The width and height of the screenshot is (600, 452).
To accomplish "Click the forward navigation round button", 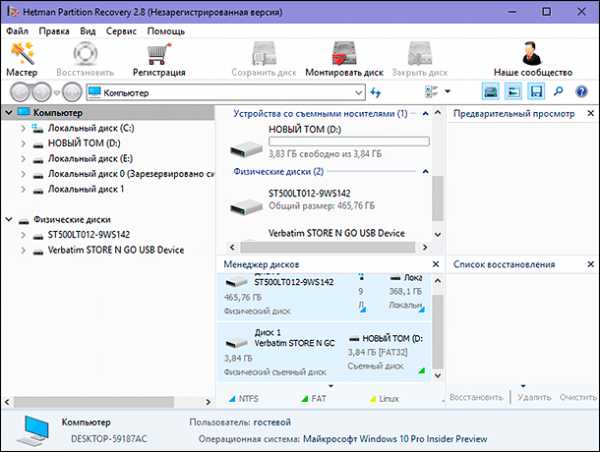I will click(x=41, y=92).
